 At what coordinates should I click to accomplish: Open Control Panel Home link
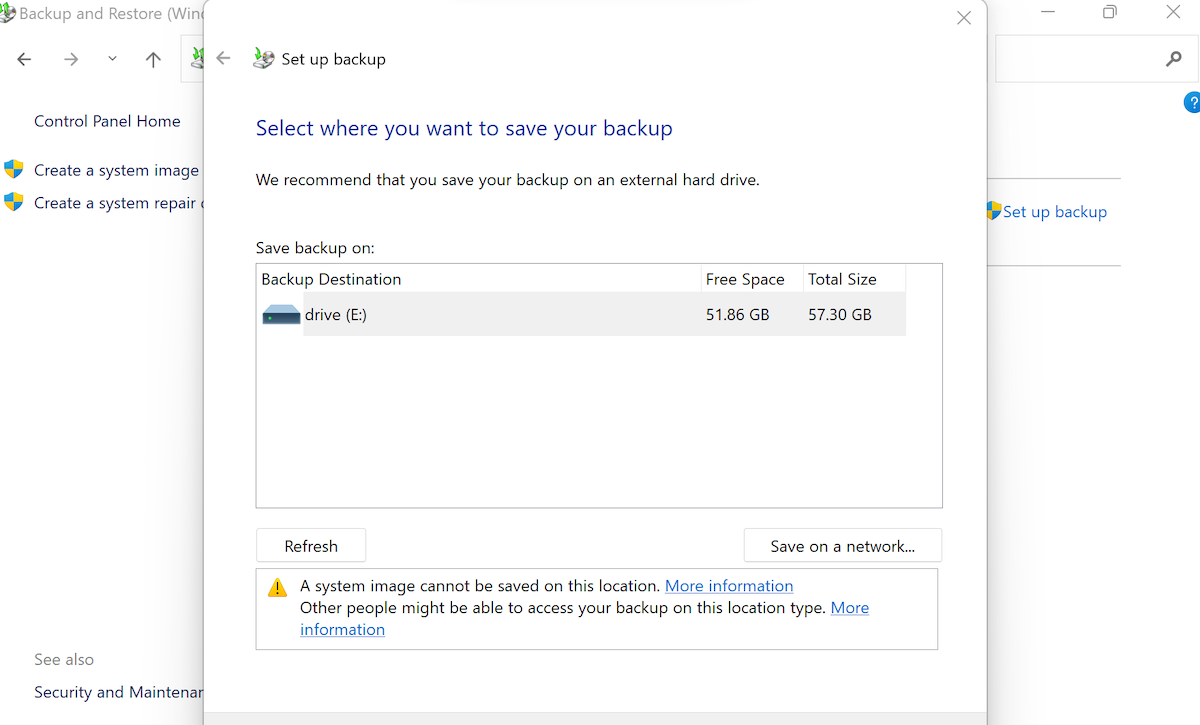point(107,121)
